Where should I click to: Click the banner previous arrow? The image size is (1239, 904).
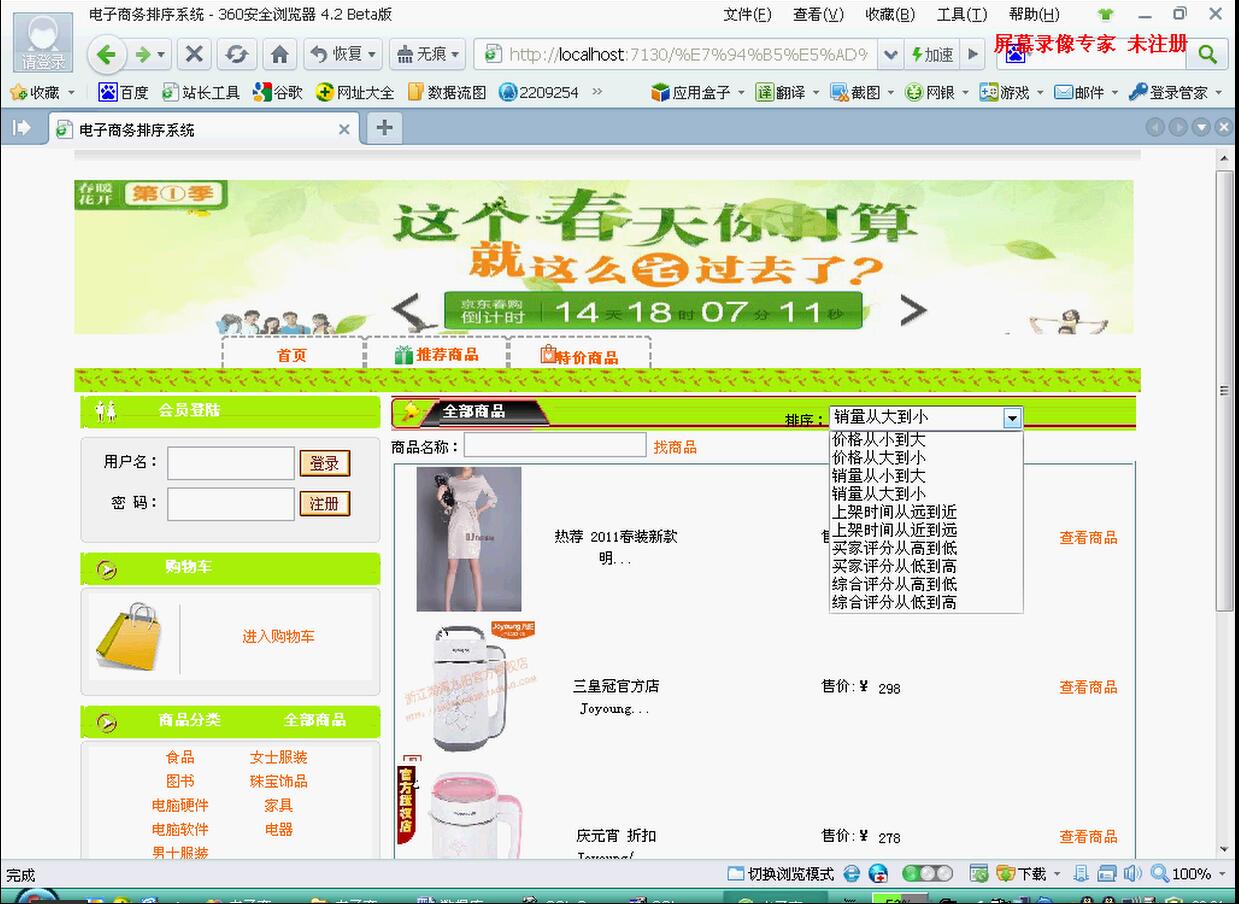pyautogui.click(x=408, y=310)
